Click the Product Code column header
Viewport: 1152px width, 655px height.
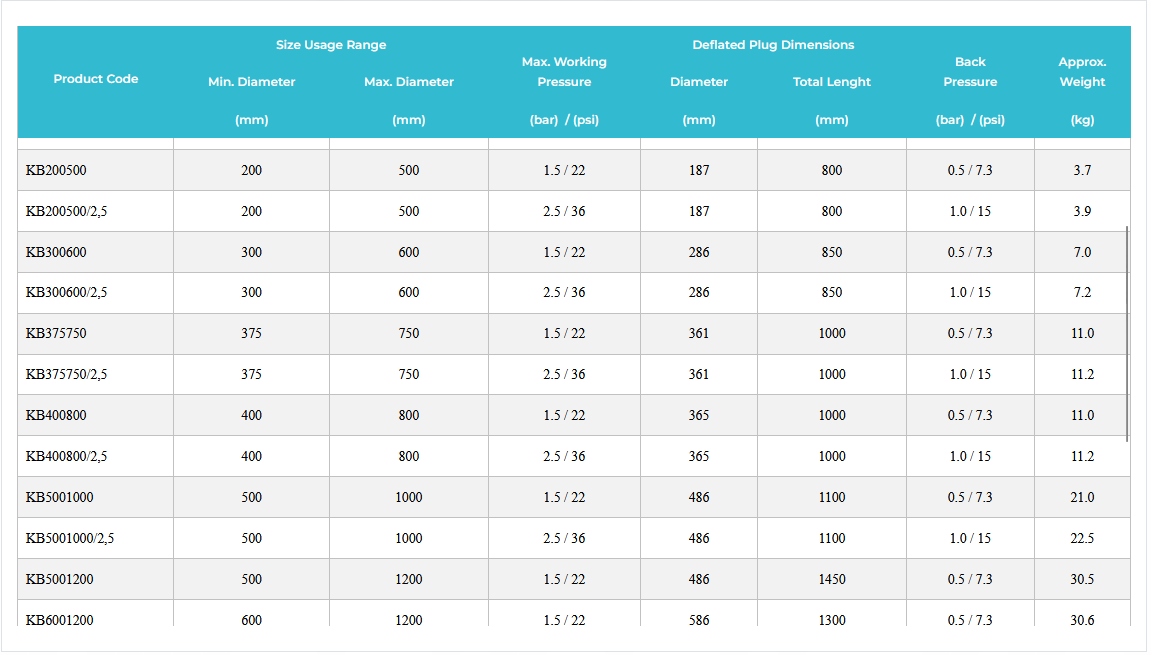point(96,79)
